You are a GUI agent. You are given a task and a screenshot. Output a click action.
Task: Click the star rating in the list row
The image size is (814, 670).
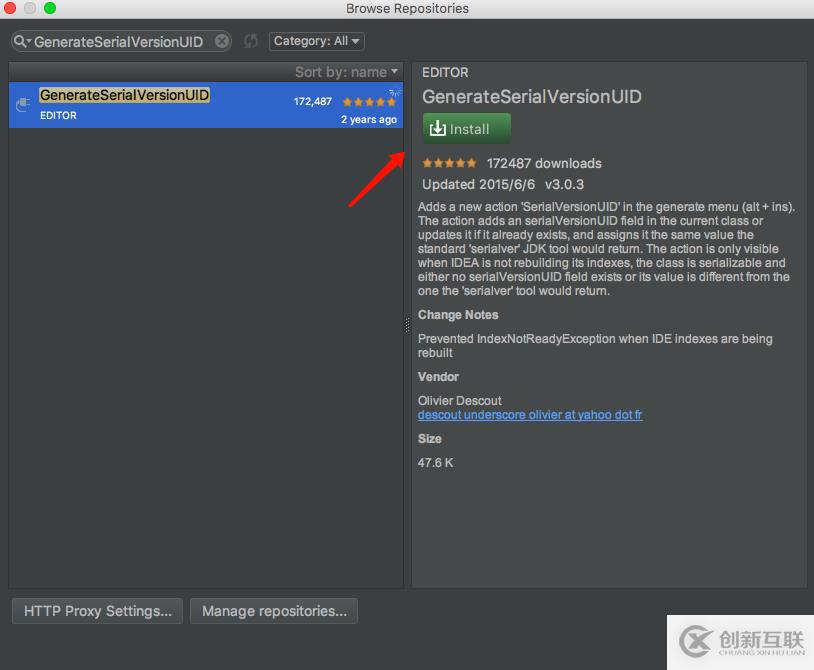(369, 102)
